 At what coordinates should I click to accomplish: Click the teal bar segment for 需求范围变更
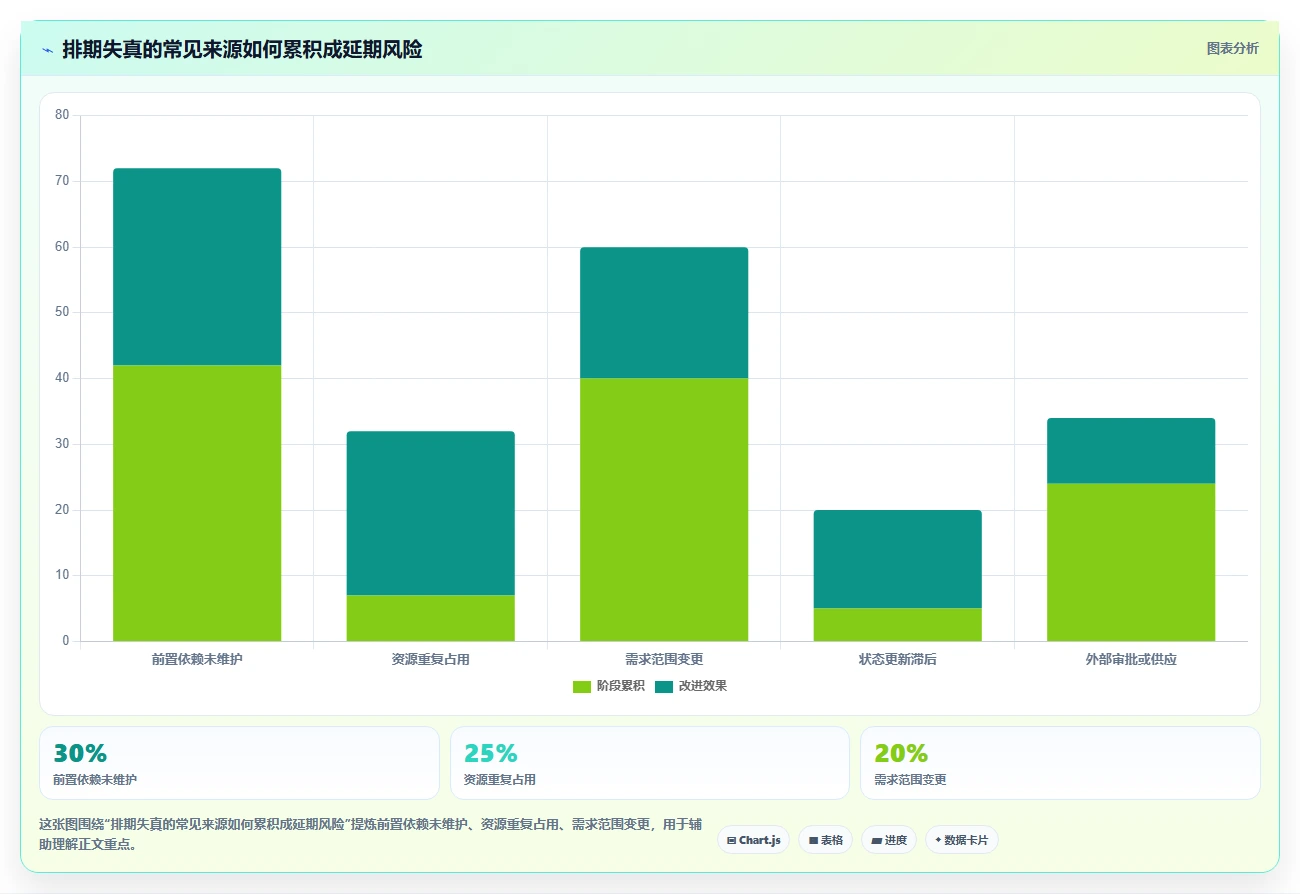point(664,313)
